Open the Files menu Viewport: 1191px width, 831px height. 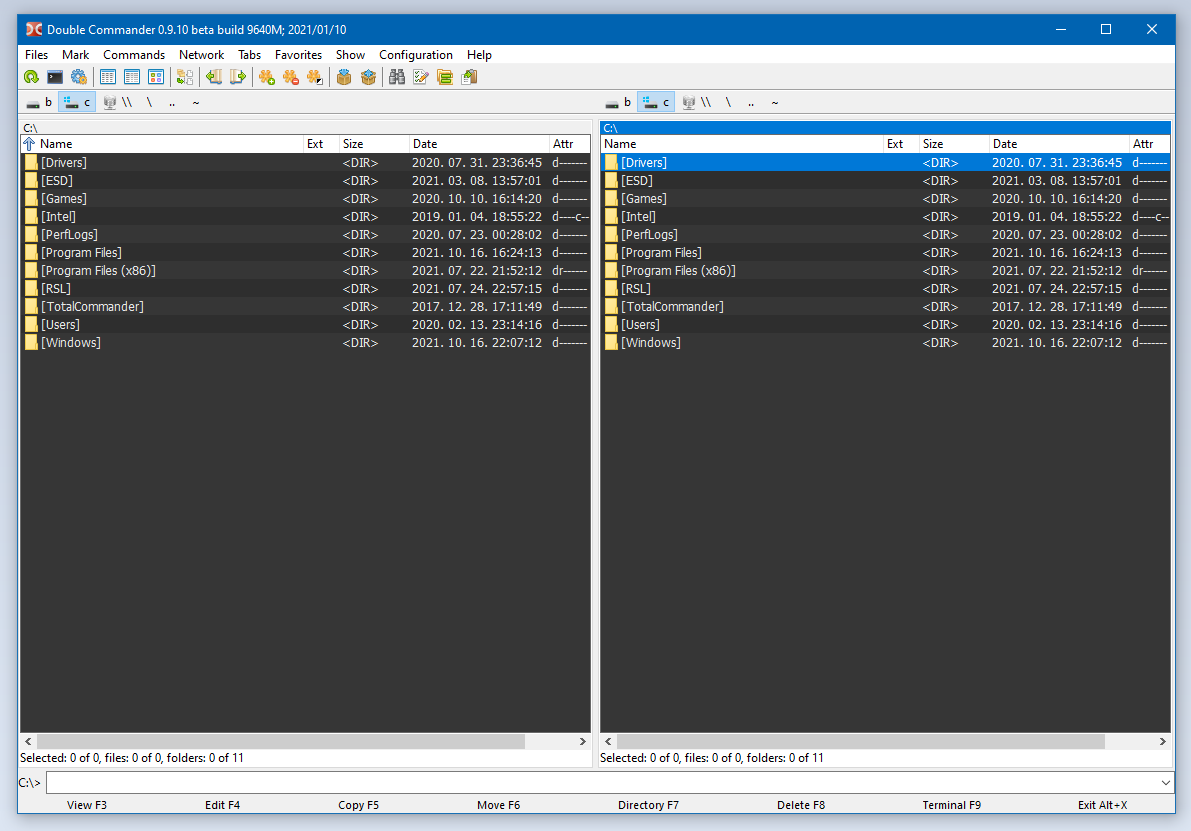coord(36,55)
